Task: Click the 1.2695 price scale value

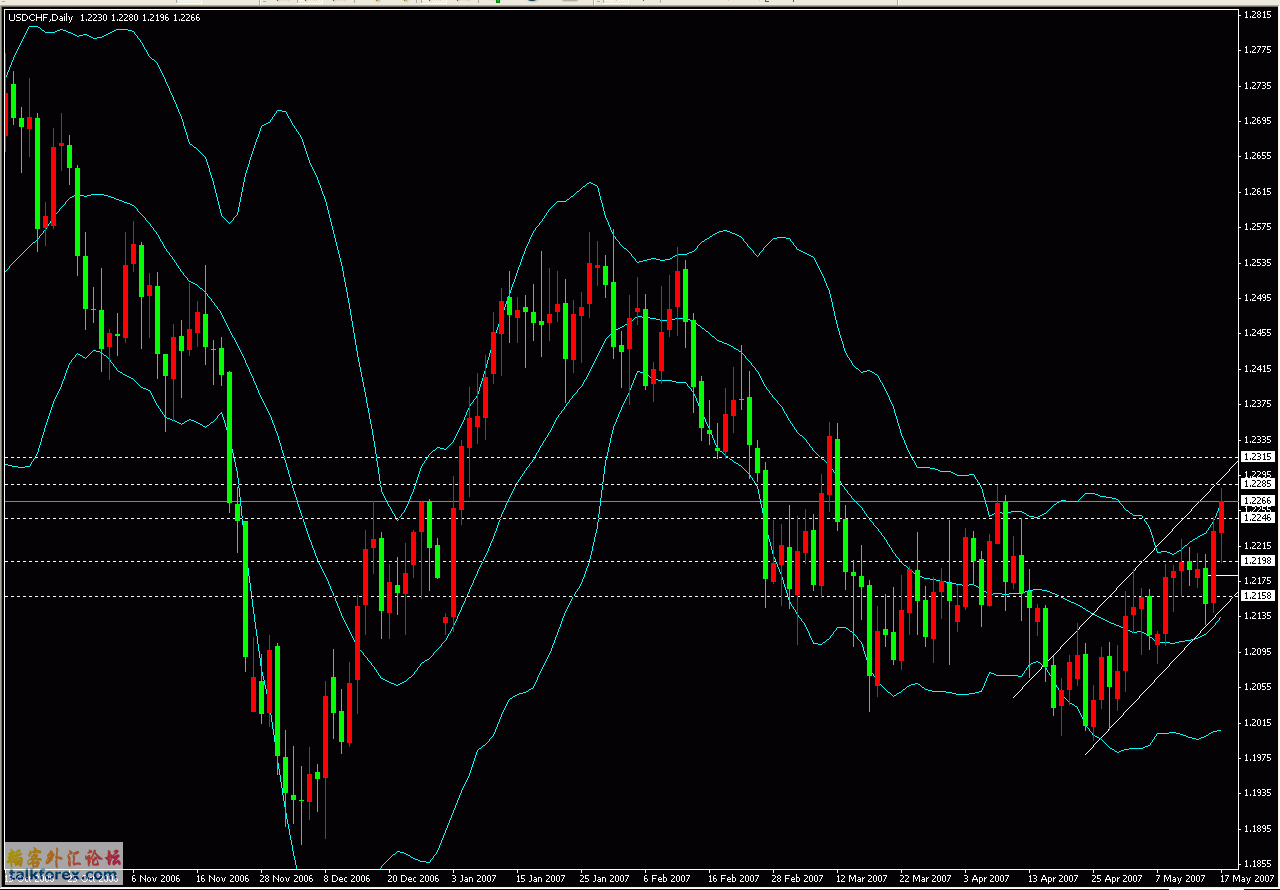Action: coord(1256,121)
